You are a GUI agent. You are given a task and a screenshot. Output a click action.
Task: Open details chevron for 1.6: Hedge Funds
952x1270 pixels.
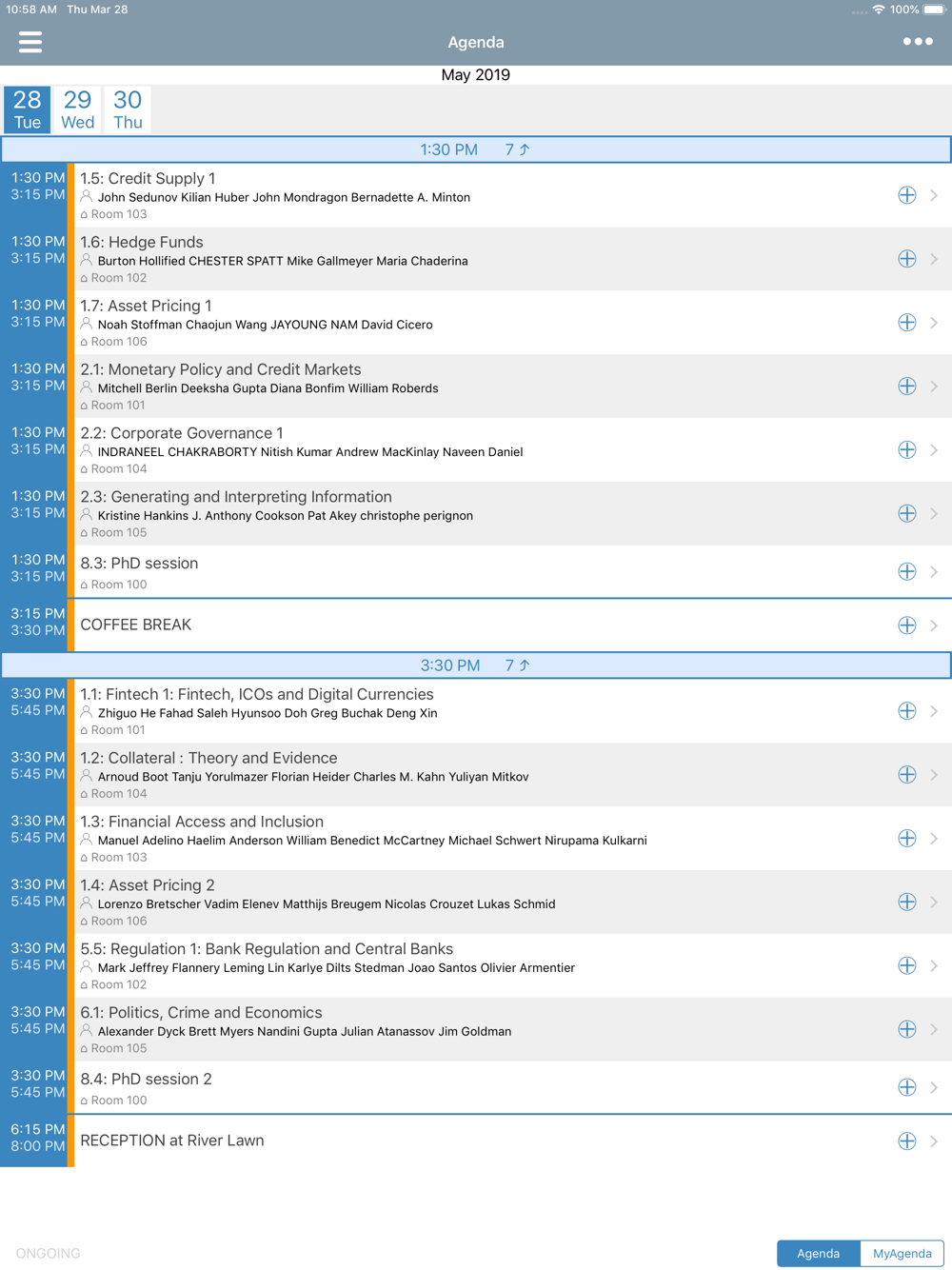coord(934,259)
